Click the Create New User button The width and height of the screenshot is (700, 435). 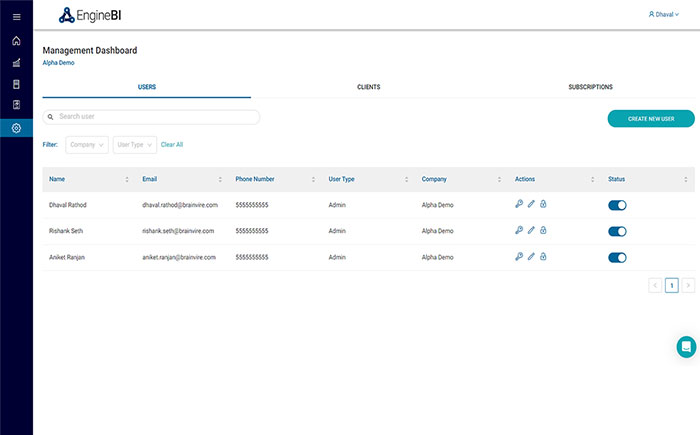651,118
